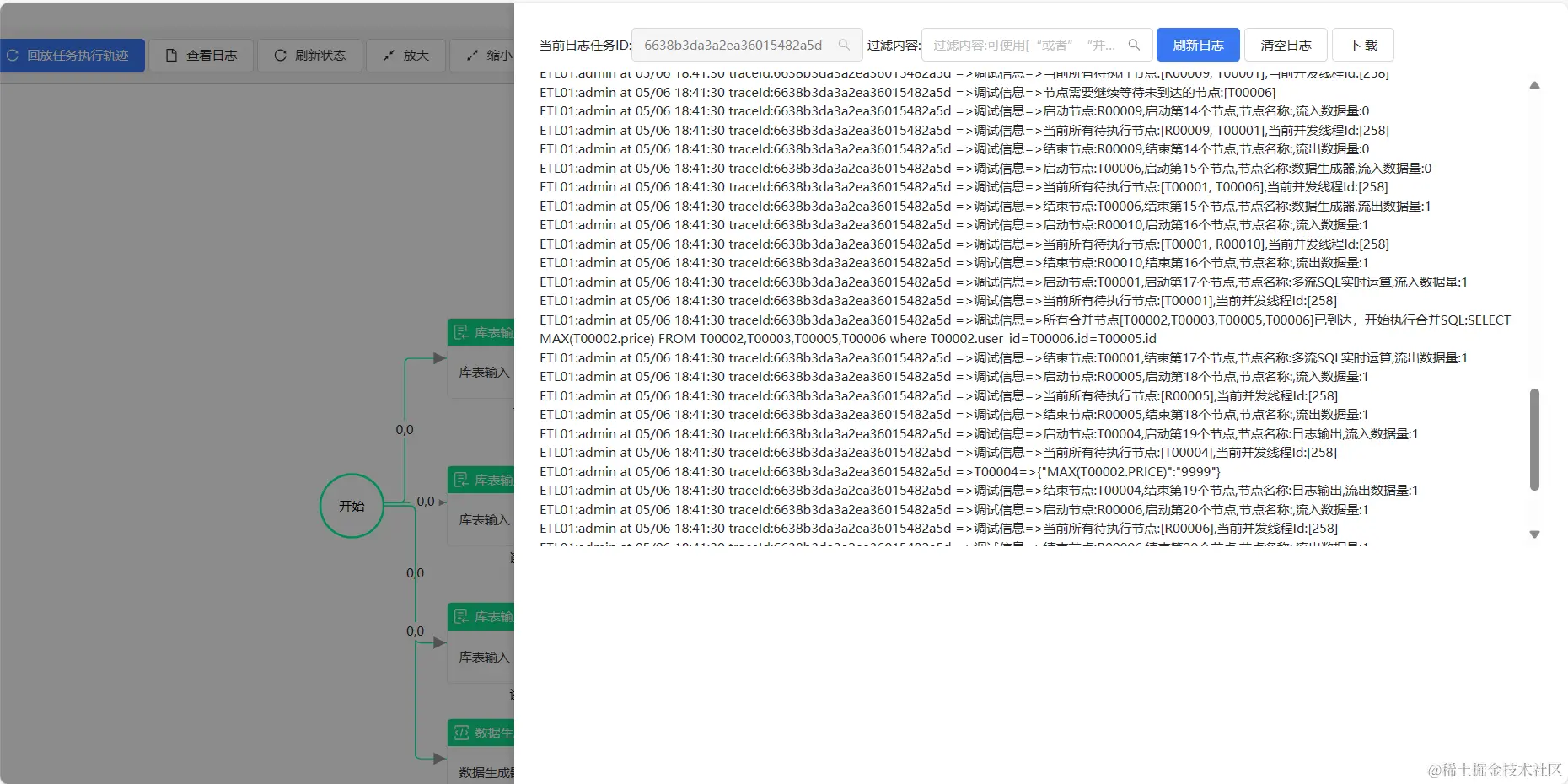
Task: Click the 回放任务执行轨迹 replay button
Action: tap(72, 56)
